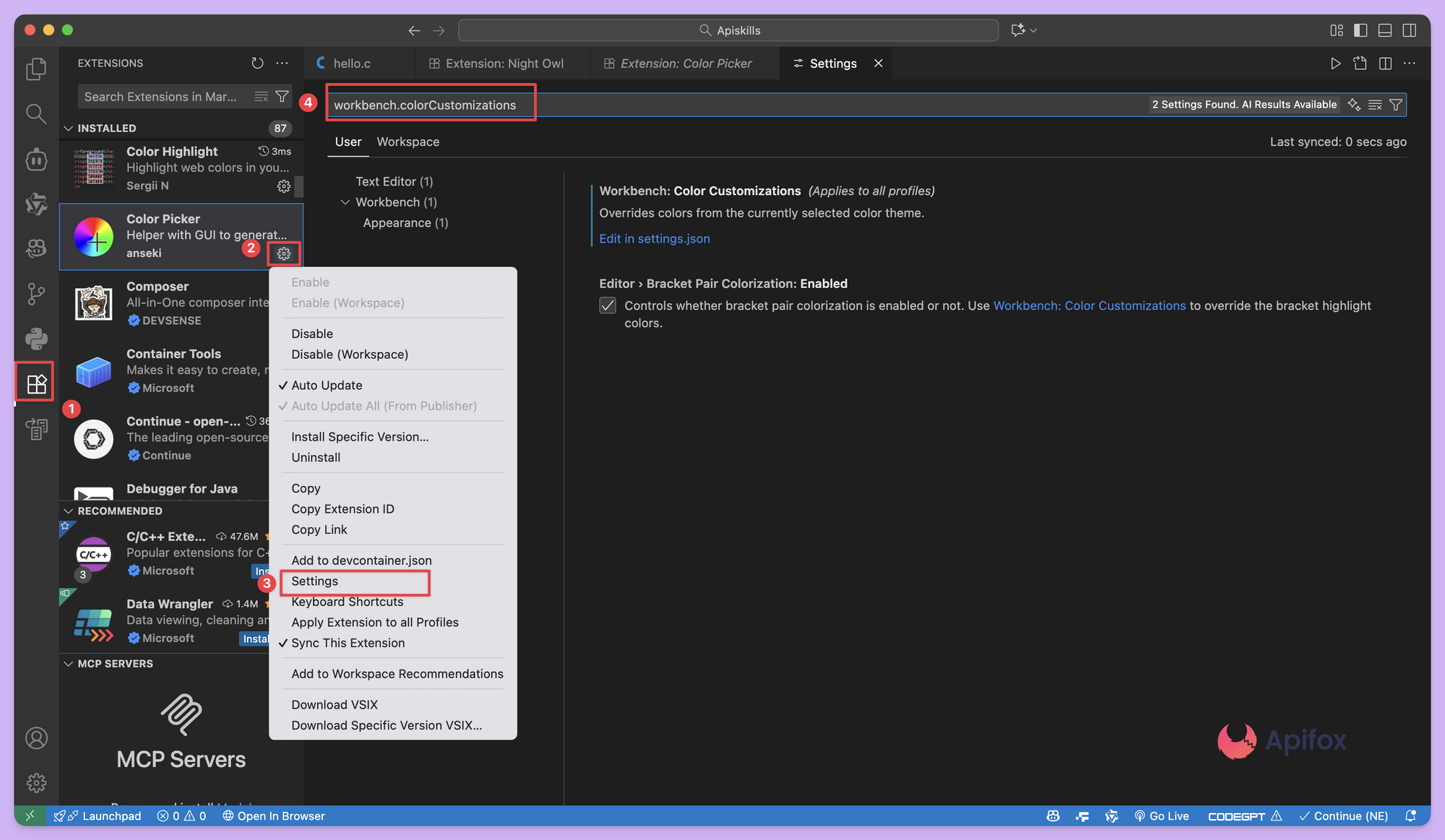Refresh the Extensions list
Screen dimensions: 1445x840
257,63
